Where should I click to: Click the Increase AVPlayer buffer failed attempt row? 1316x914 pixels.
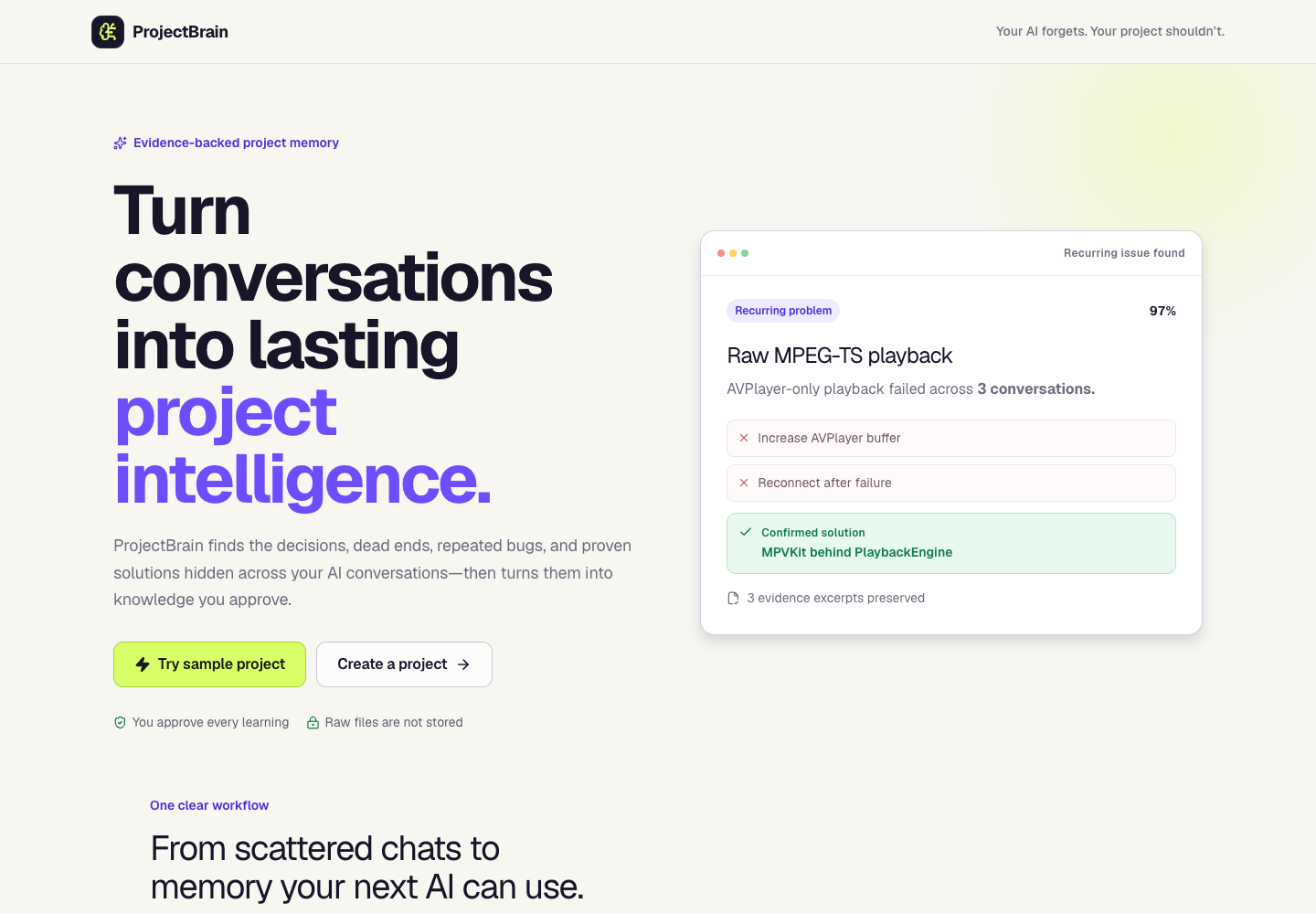pos(951,438)
